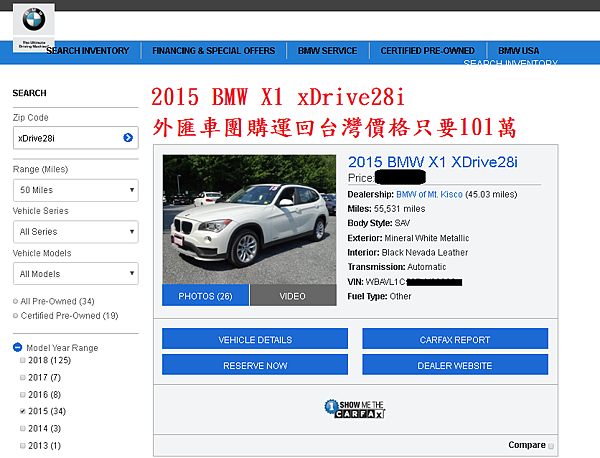Open the BMW USA menu item
Viewport: 600px width, 458px height.
518,51
